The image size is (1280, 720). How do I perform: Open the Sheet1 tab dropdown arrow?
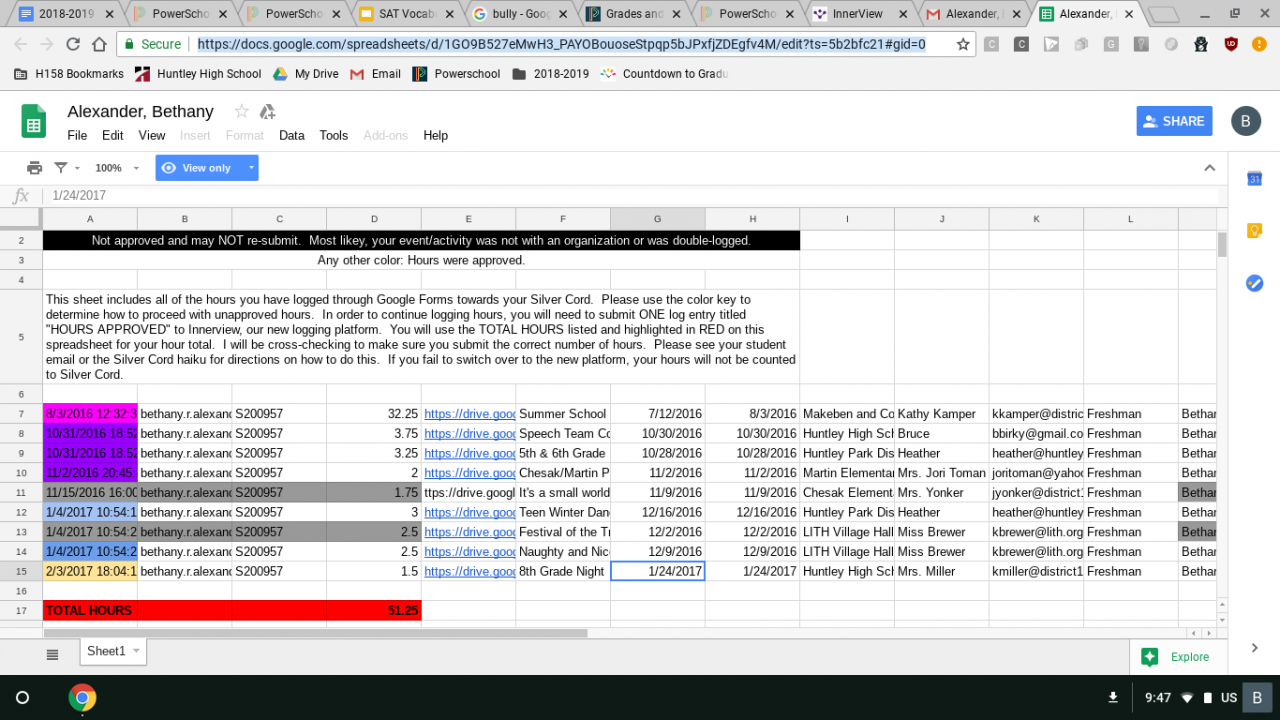click(136, 651)
